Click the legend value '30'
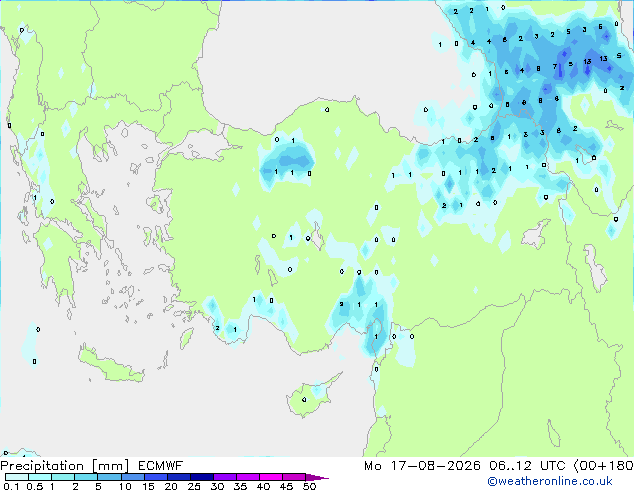 pos(217,486)
